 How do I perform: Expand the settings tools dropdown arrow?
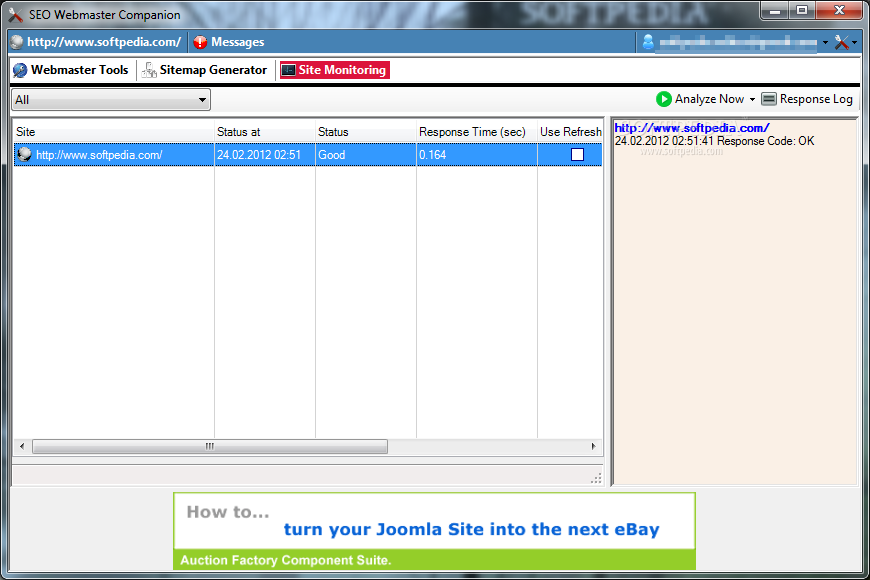[854, 43]
